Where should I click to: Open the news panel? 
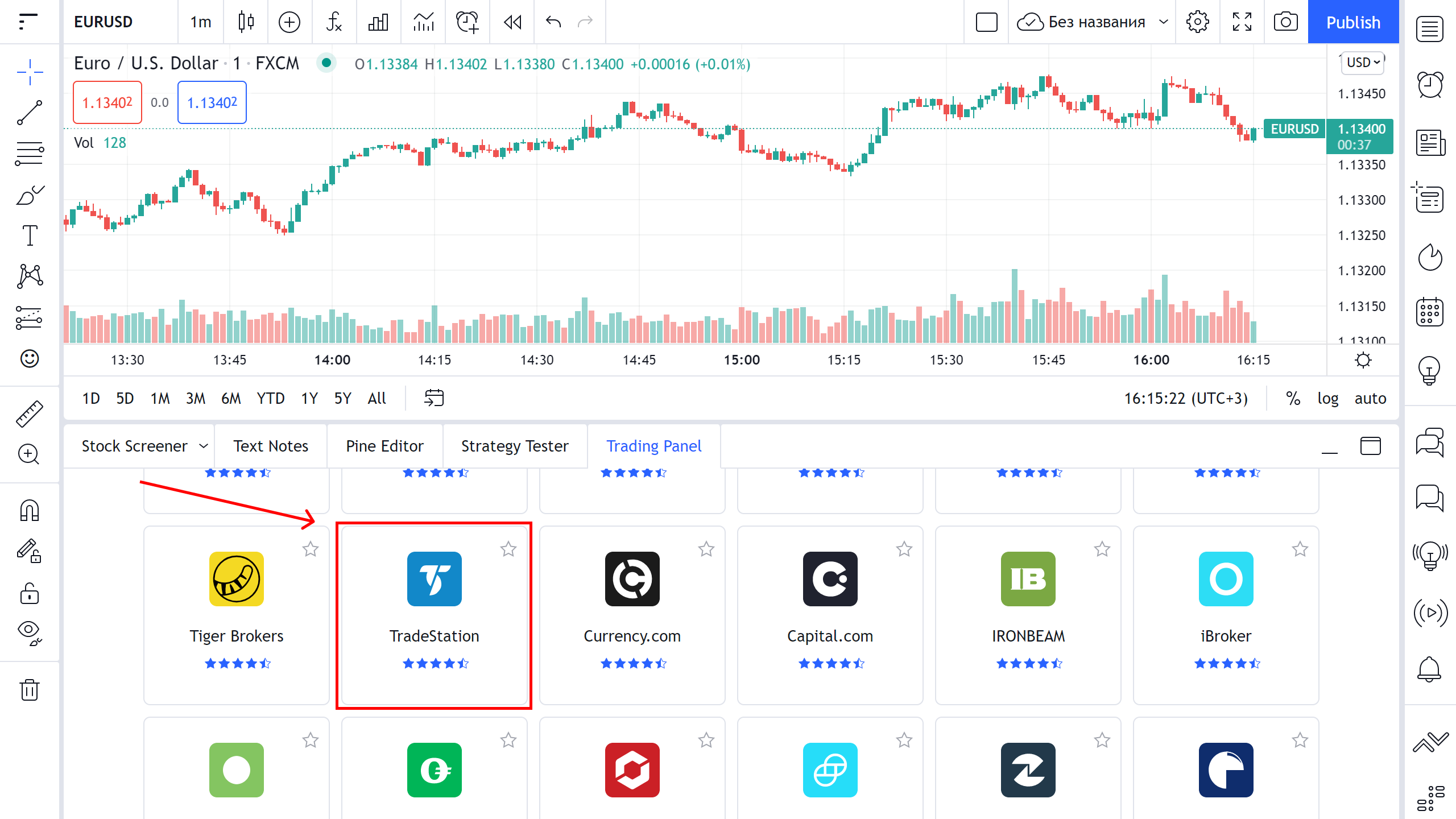1430,142
